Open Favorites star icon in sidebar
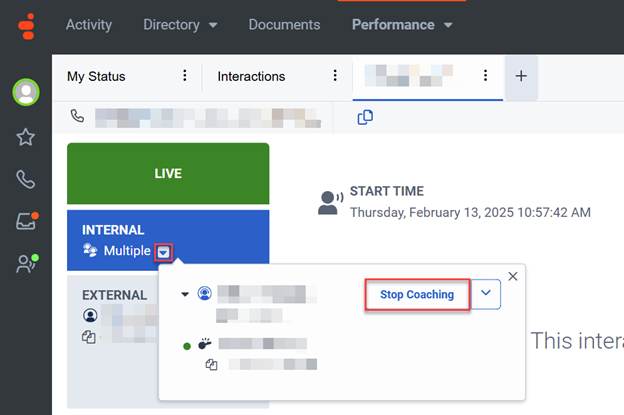The image size is (624, 415). click(25, 137)
